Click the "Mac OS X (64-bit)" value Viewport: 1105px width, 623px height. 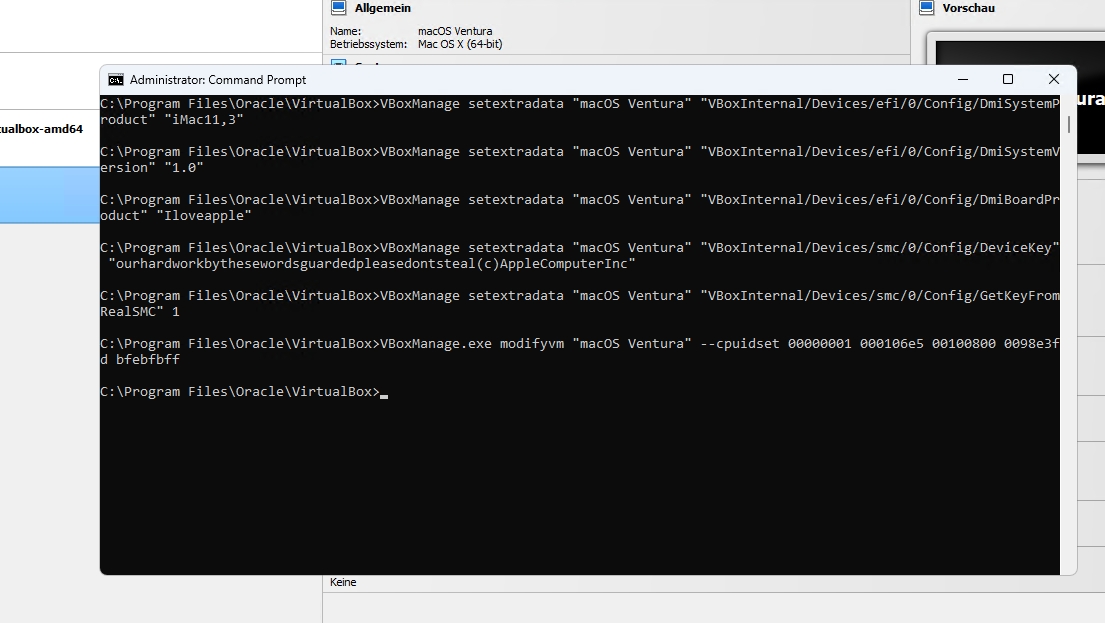[460, 44]
